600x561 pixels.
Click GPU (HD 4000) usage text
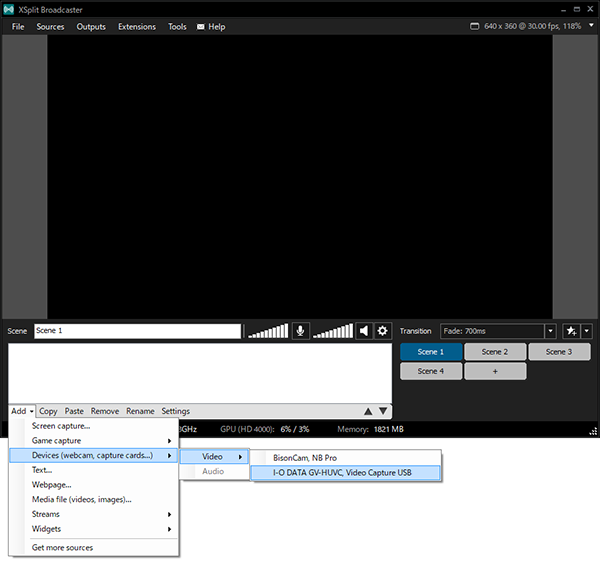tap(264, 429)
